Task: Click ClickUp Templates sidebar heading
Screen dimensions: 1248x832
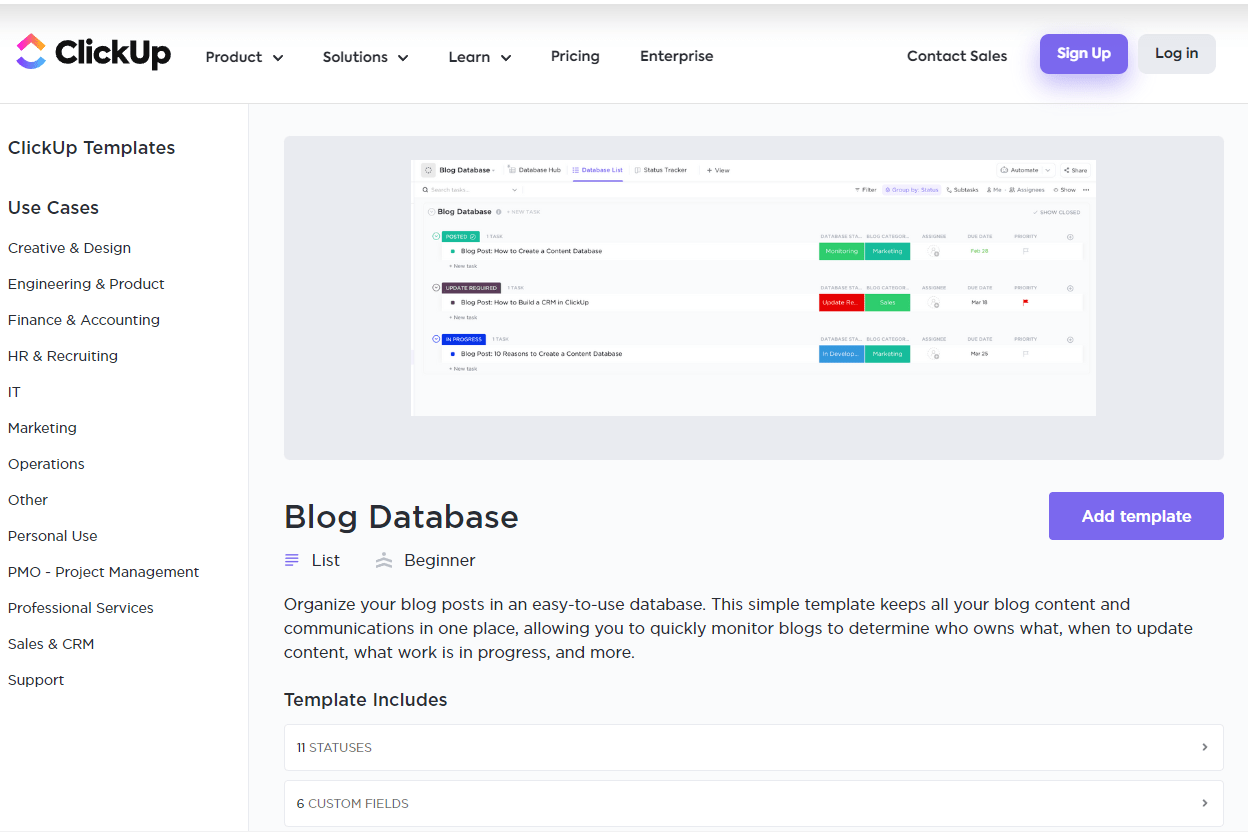Action: pyautogui.click(x=91, y=148)
